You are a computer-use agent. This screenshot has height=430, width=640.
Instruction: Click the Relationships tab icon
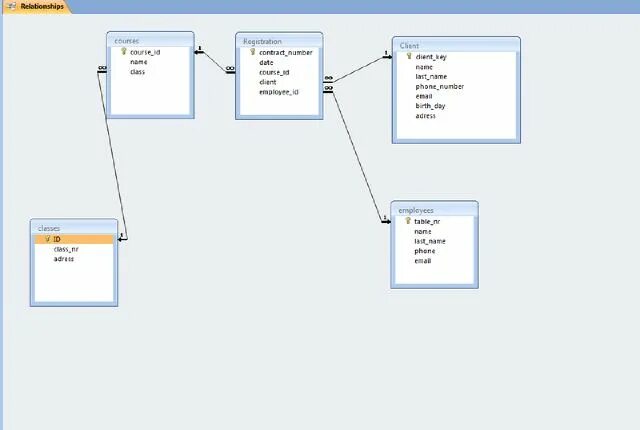(11, 7)
